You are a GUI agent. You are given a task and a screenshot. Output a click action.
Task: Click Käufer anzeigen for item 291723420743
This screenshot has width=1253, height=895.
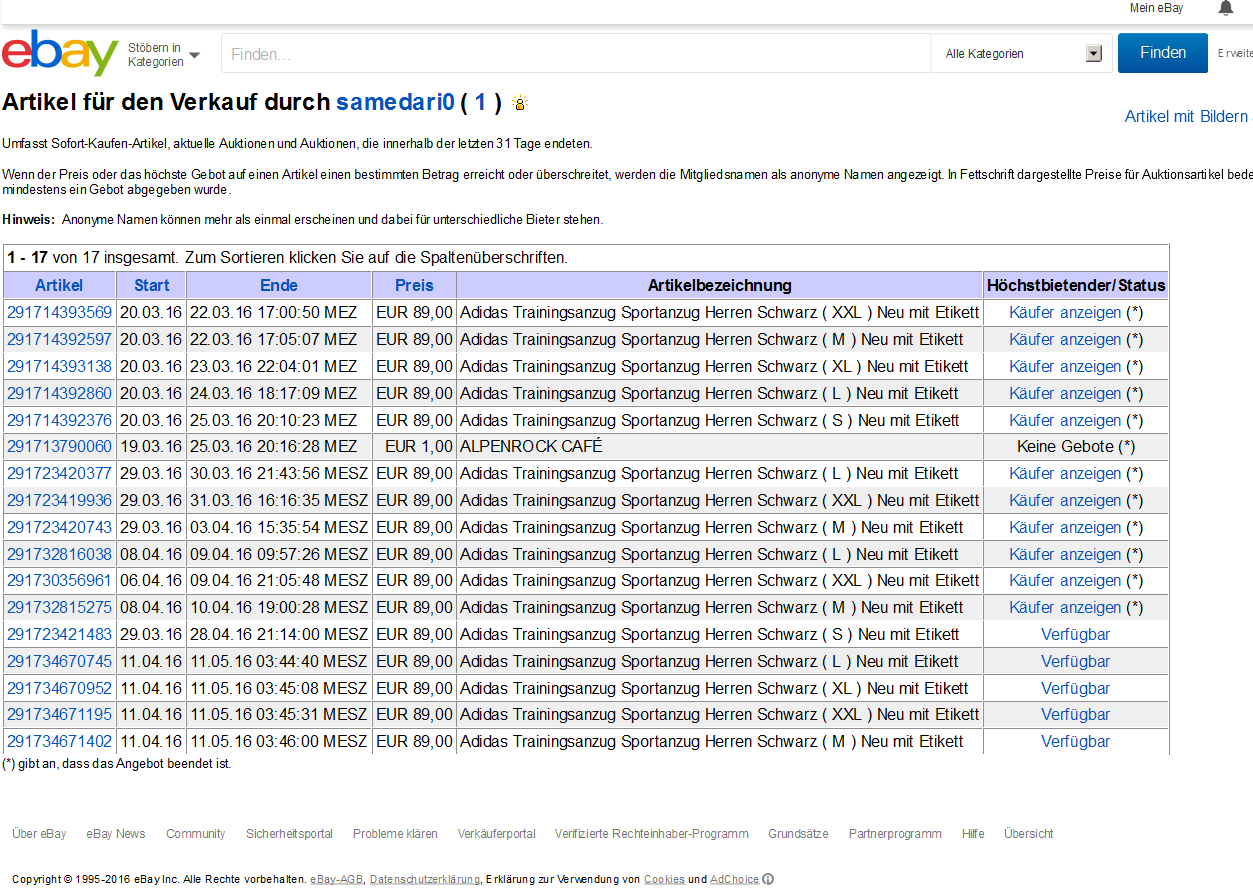point(1065,527)
